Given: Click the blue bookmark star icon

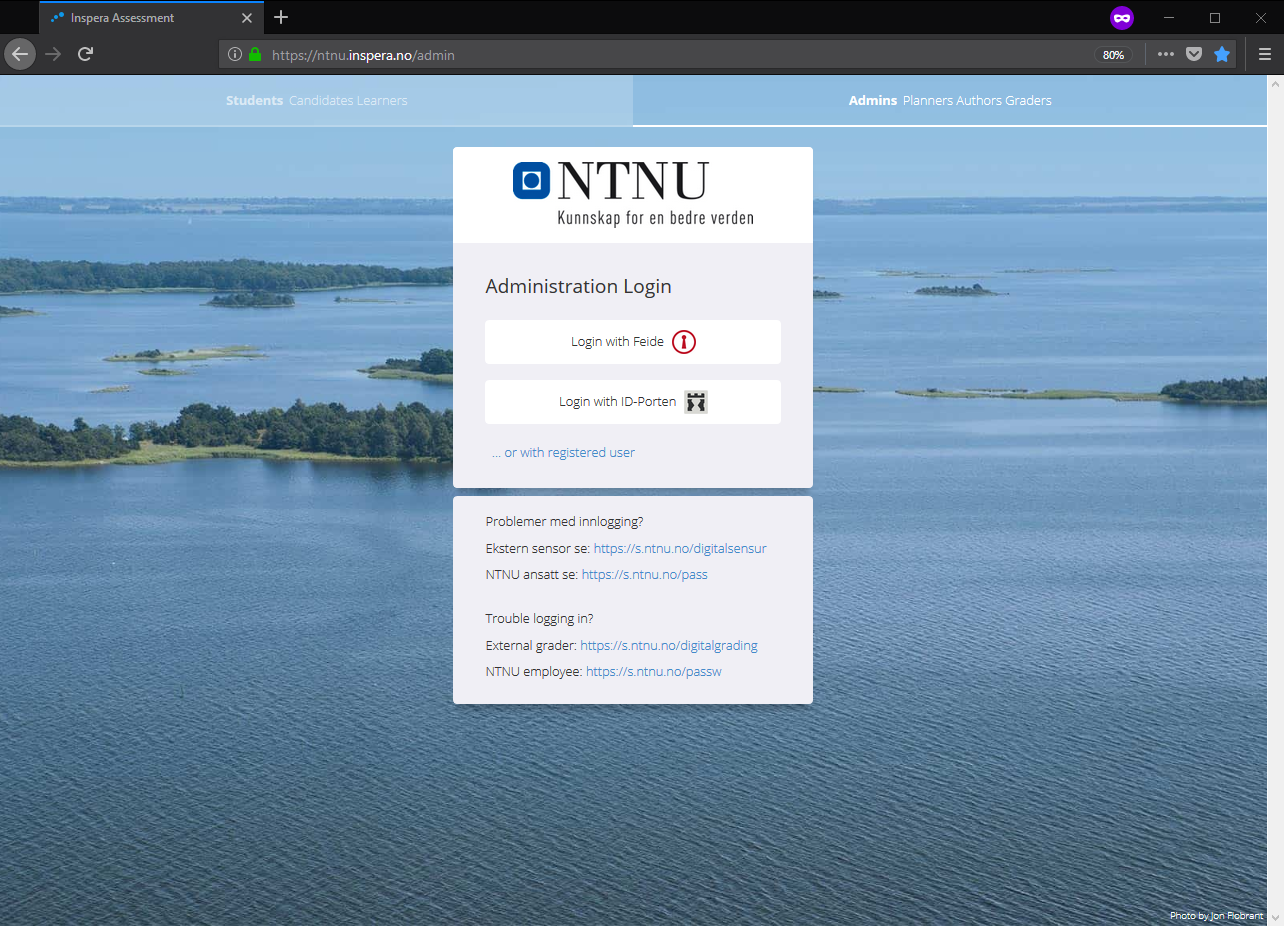Looking at the screenshot, I should [1222, 55].
